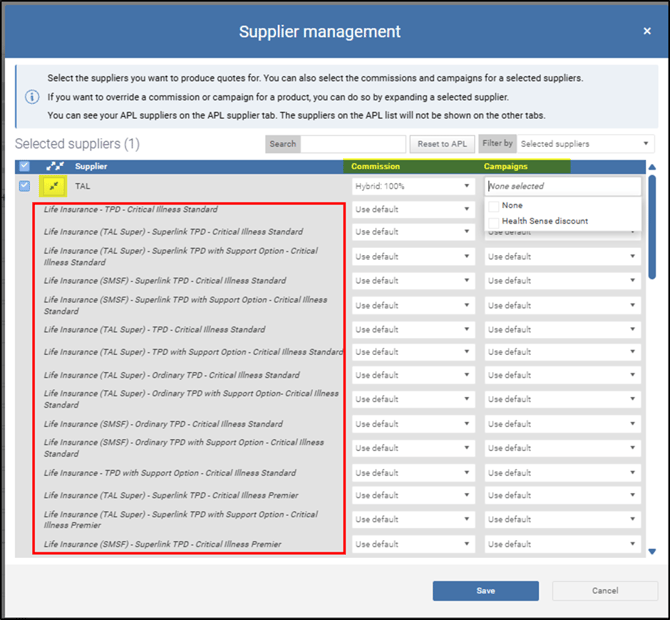Click the Commission column header
The height and width of the screenshot is (620, 670).
(x=376, y=166)
